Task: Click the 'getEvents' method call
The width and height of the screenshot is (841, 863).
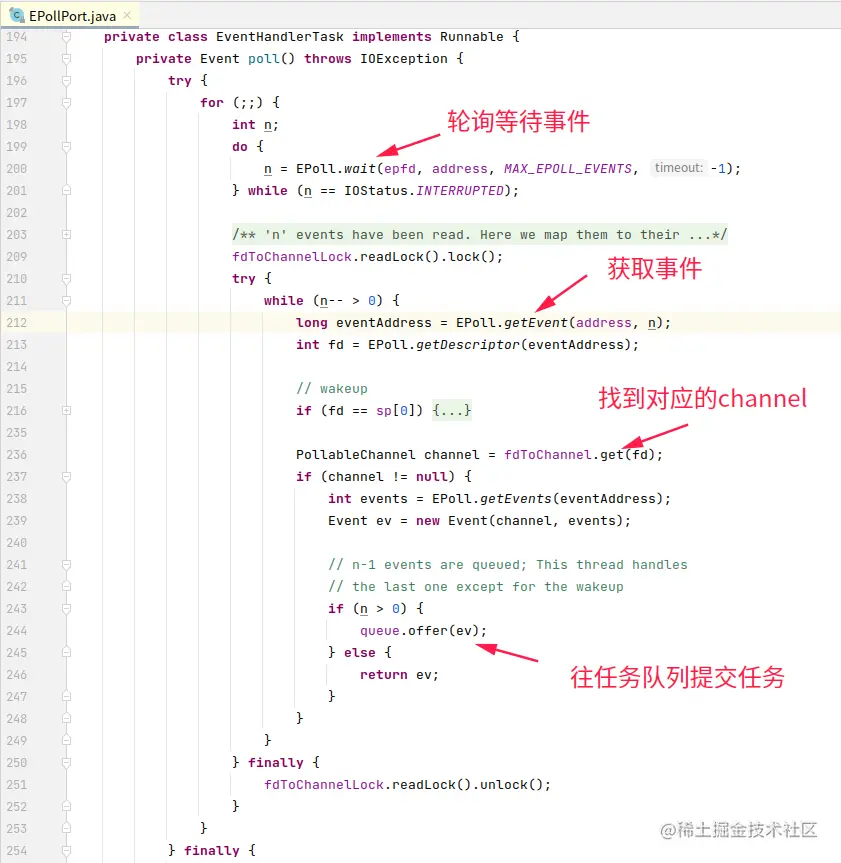Action: (x=516, y=499)
